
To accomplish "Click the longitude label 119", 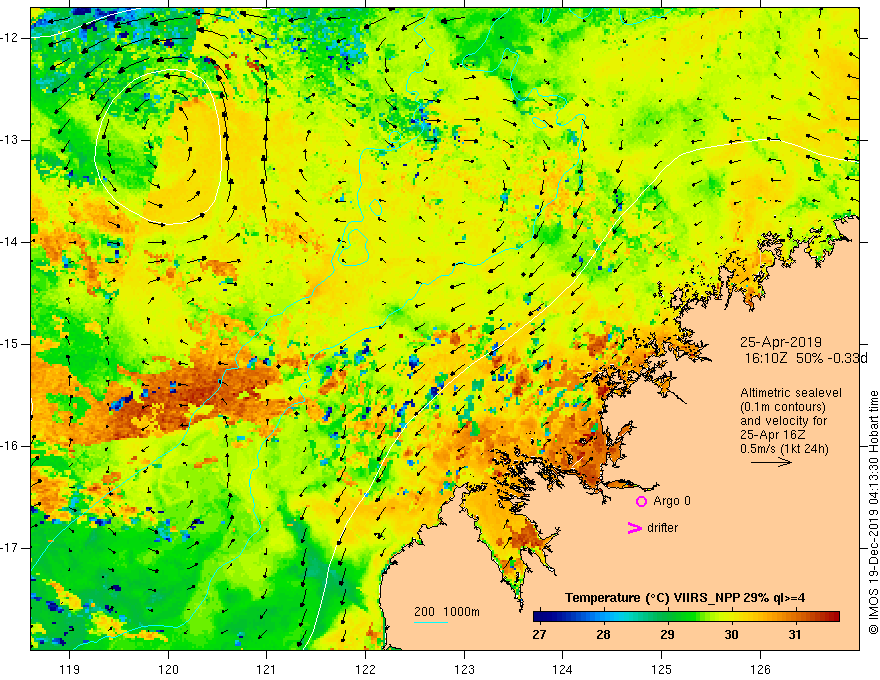I will tap(70, 669).
